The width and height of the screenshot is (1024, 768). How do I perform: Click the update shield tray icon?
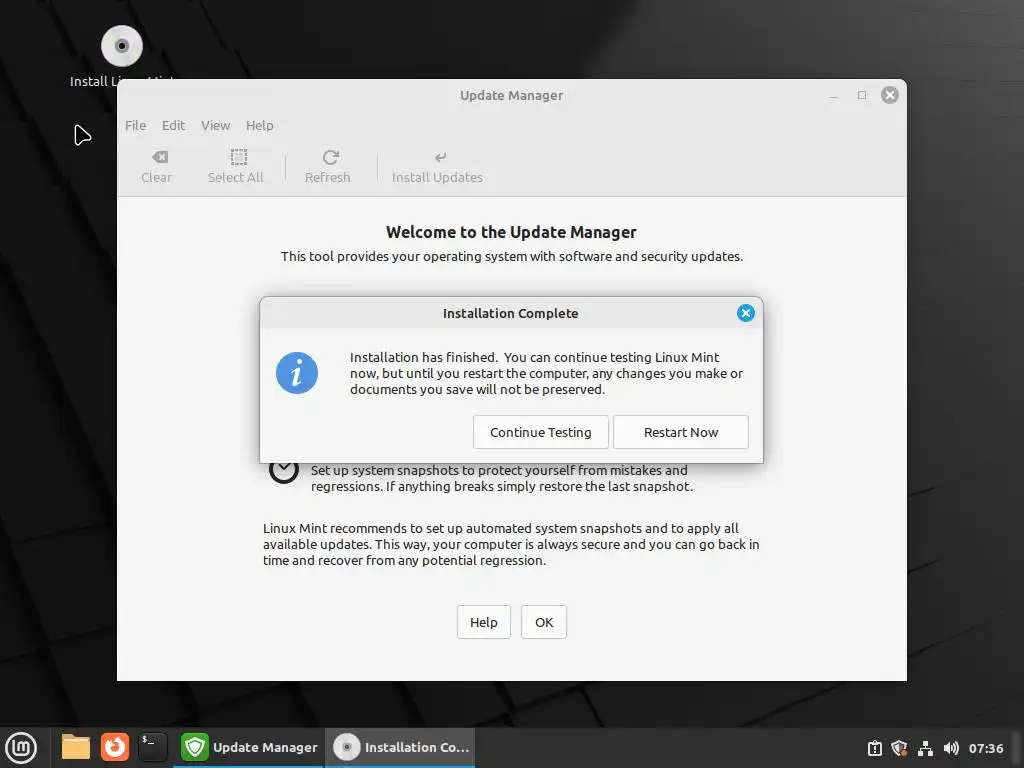[x=899, y=748]
